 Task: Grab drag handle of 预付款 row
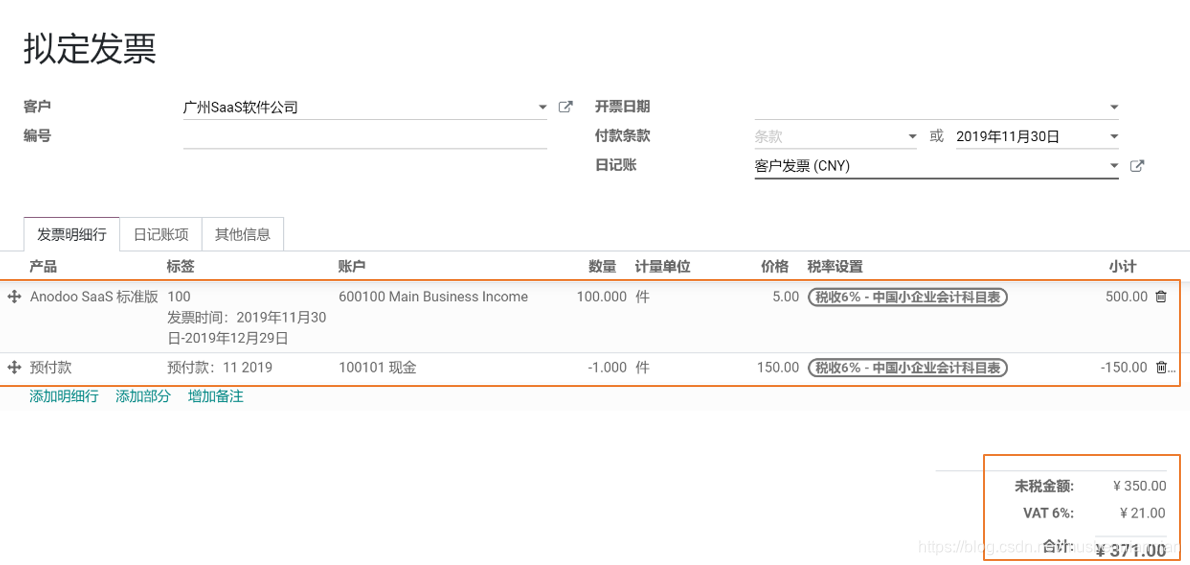[x=13, y=368]
